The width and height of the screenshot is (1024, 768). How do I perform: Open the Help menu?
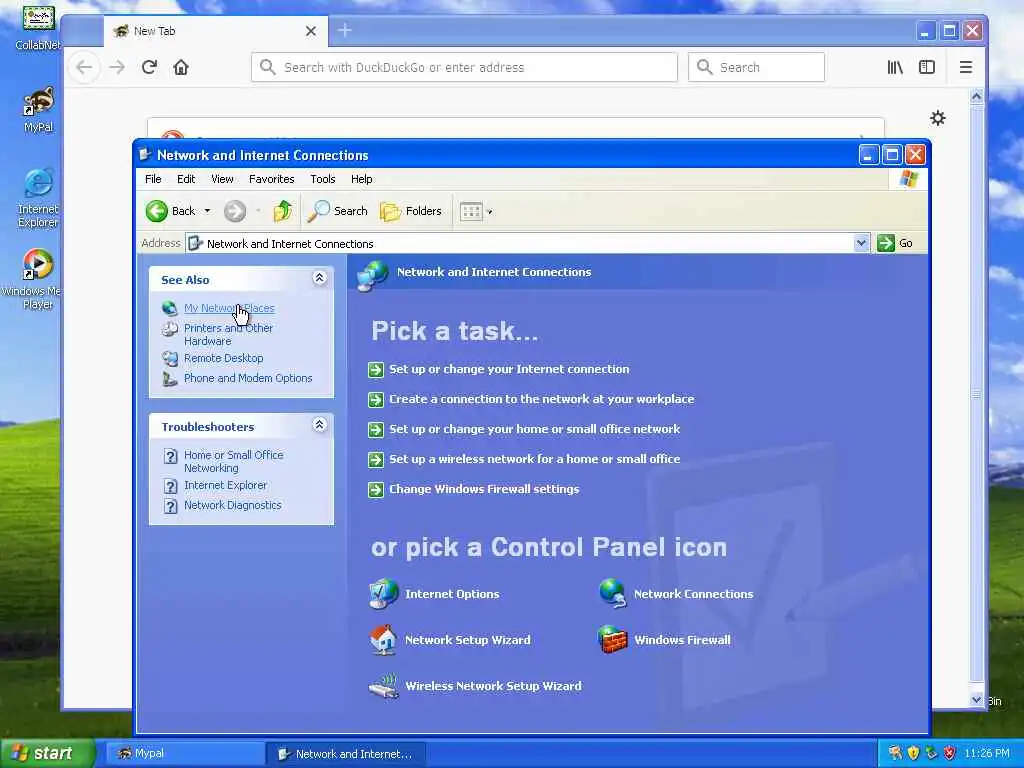[361, 179]
